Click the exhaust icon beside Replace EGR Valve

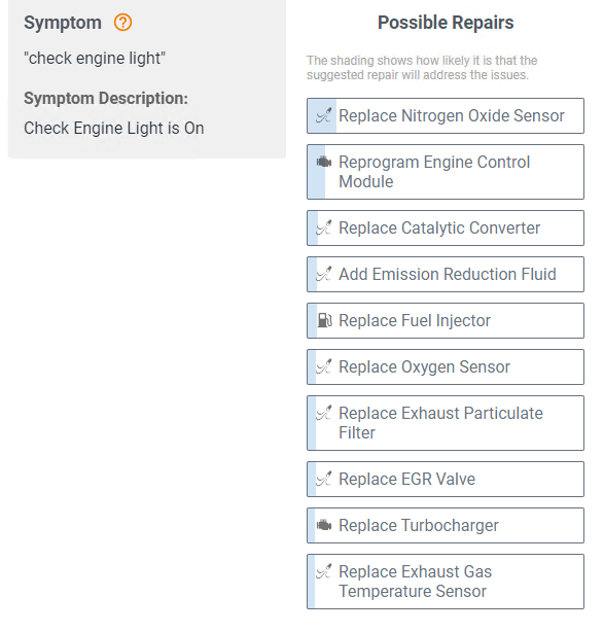[324, 479]
